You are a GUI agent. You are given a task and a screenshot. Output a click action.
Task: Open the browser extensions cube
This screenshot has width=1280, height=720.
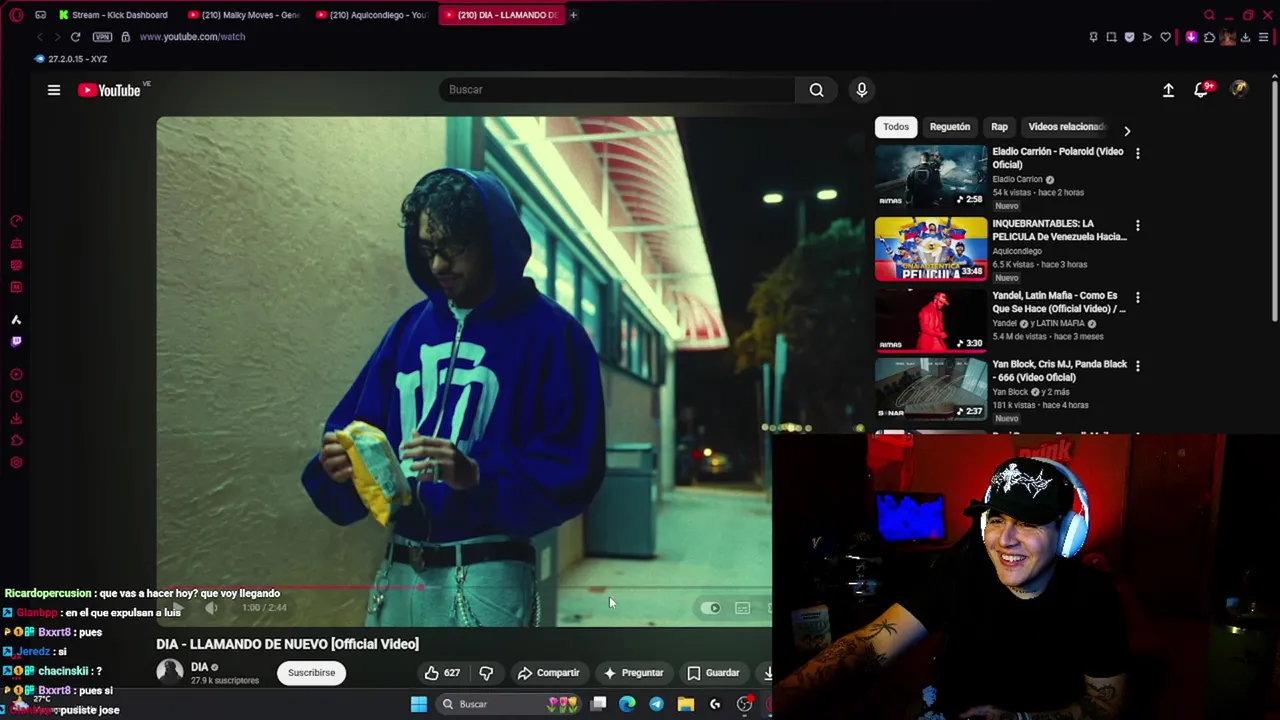[x=1209, y=37]
